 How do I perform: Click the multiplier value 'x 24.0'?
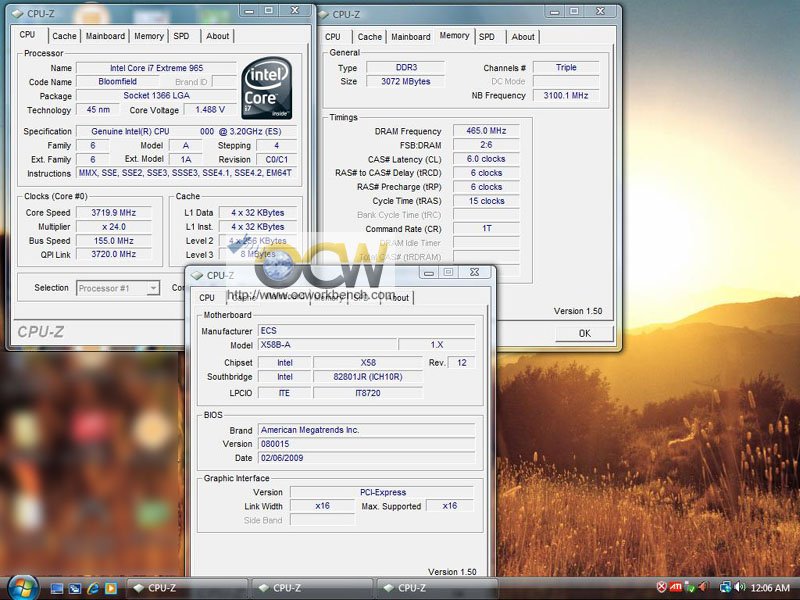[x=113, y=227]
